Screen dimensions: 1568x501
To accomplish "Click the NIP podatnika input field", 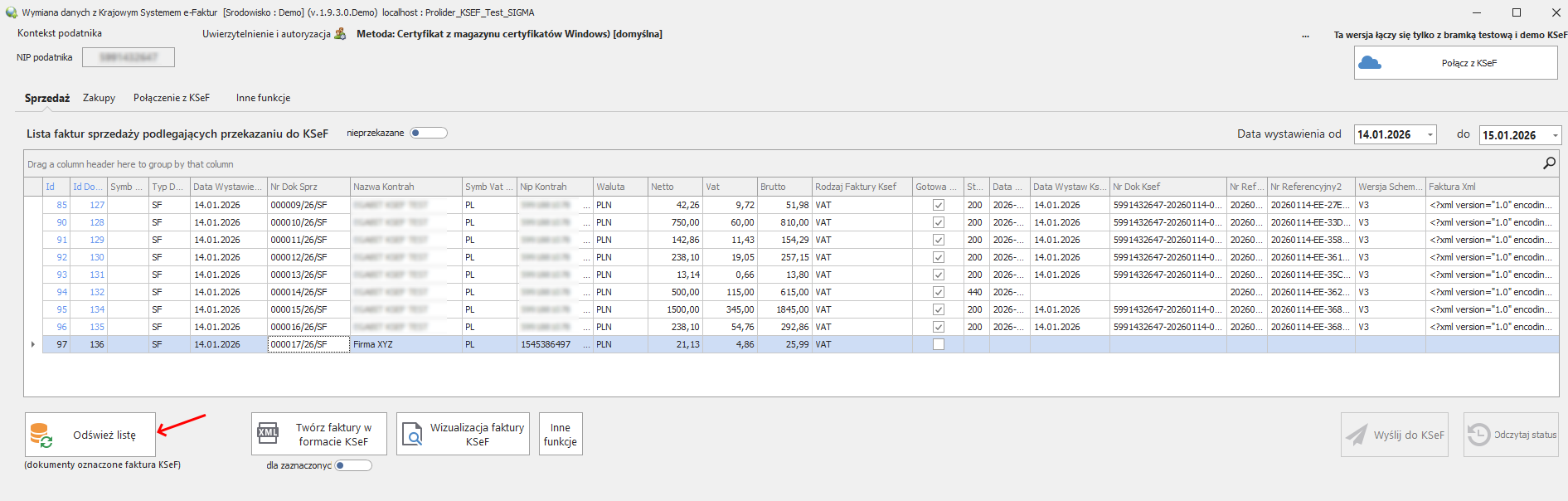I will point(129,57).
